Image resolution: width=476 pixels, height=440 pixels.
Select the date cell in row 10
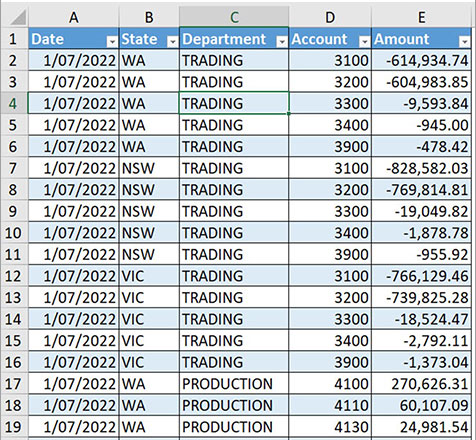click(x=74, y=233)
